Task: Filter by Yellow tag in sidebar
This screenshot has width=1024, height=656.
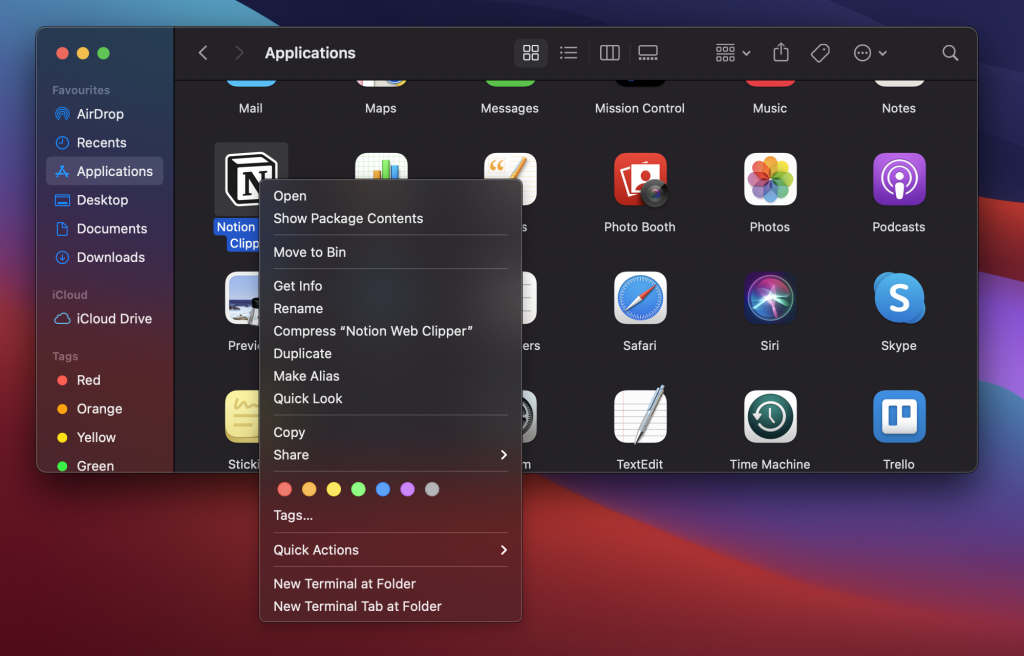Action: click(104, 438)
